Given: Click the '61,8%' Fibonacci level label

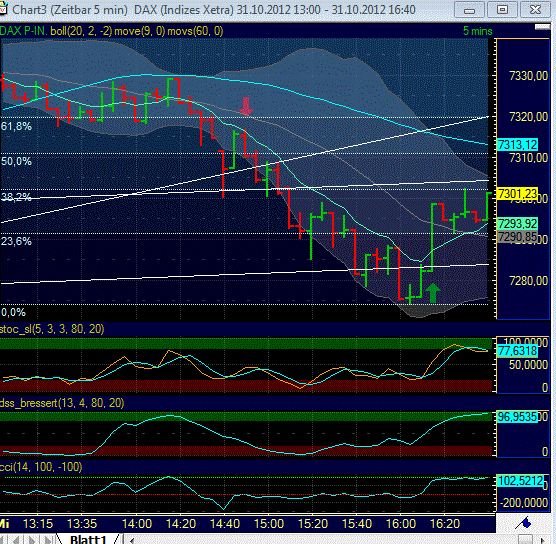Looking at the screenshot, I should point(16,126).
